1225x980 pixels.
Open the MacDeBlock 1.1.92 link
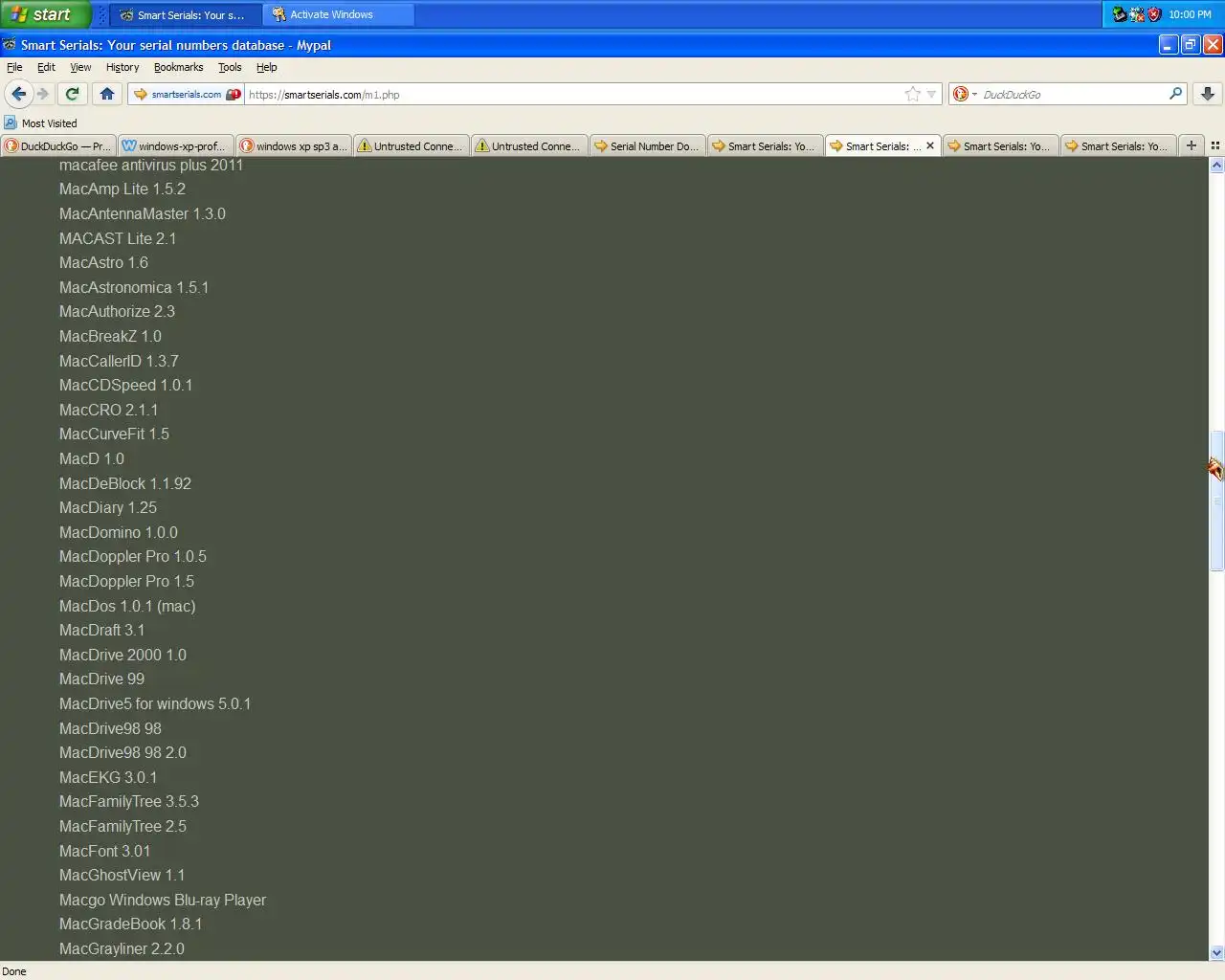coord(125,484)
